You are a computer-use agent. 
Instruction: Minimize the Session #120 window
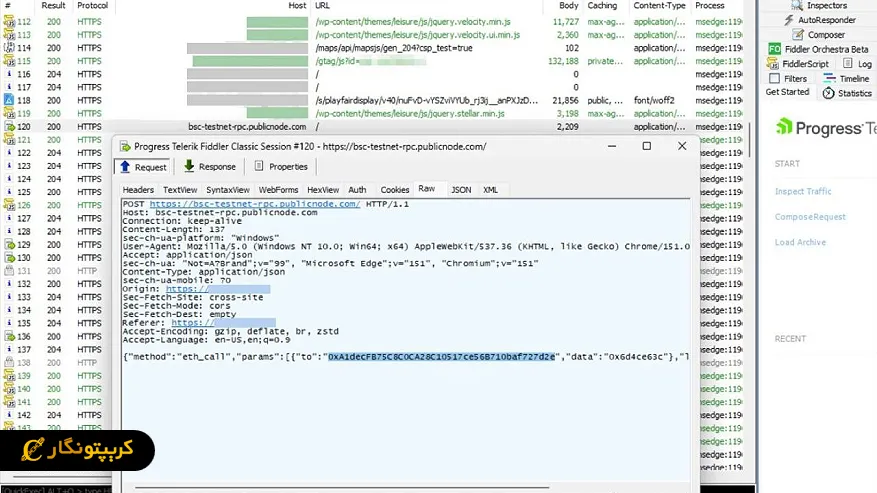pyautogui.click(x=612, y=146)
